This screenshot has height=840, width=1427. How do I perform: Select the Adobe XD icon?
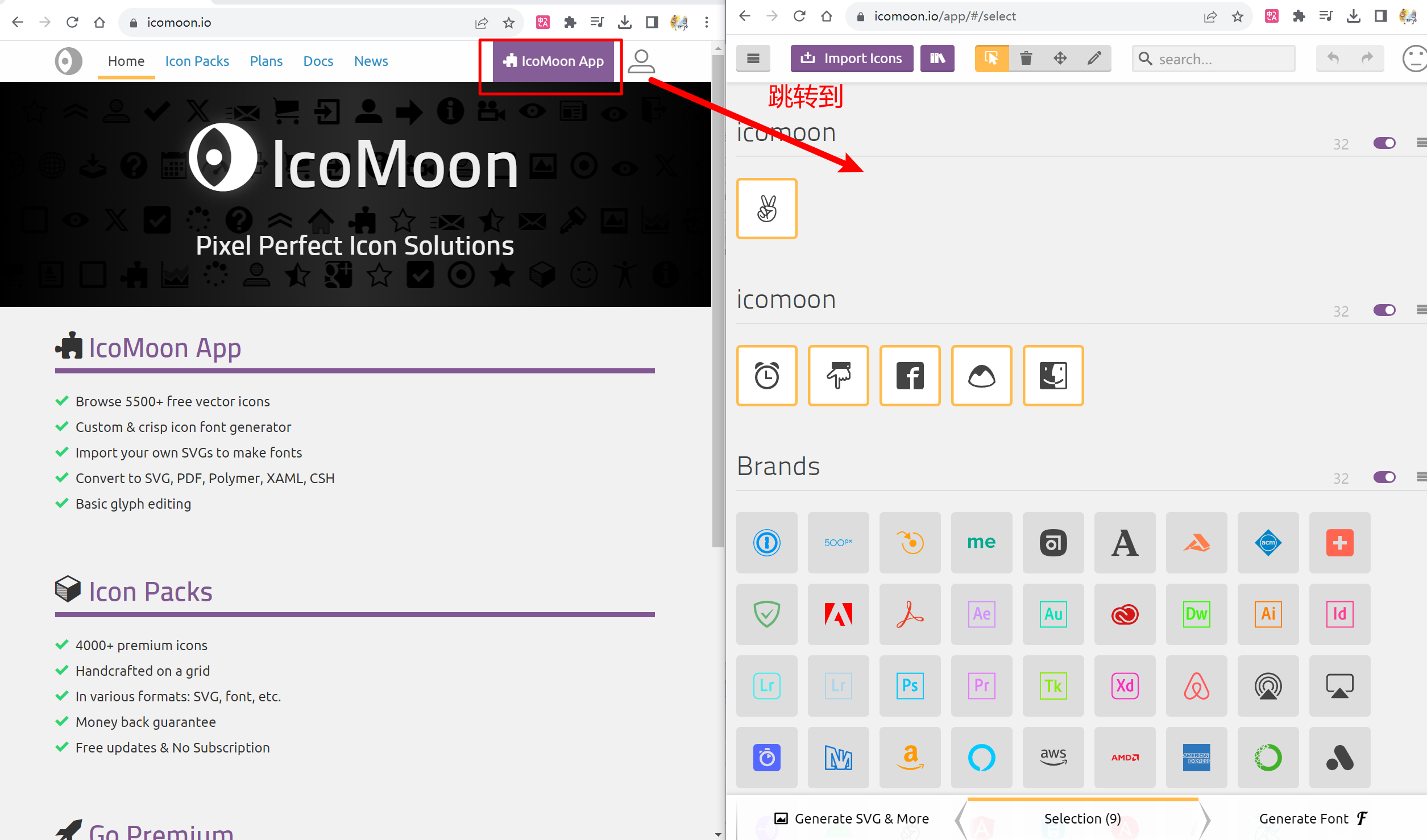[x=1125, y=686]
